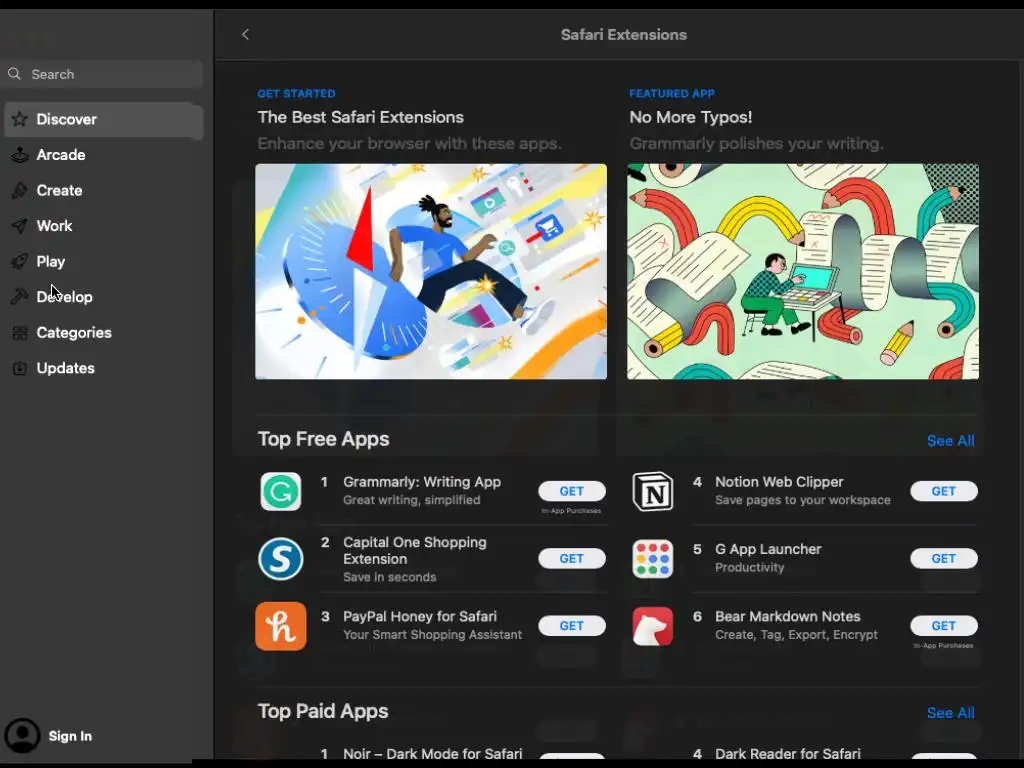Screen dimensions: 1024x768
Task: Click the back chevron arrow
Action: point(246,35)
